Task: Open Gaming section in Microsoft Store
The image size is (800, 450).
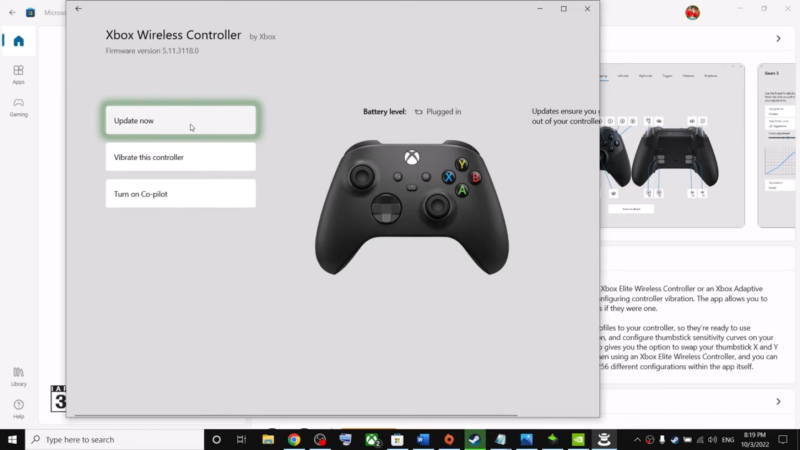Action: pyautogui.click(x=18, y=107)
